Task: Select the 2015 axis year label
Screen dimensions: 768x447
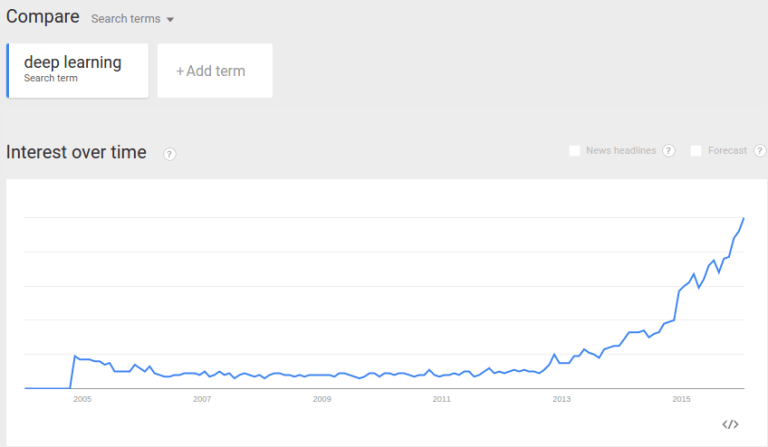Action: pos(681,399)
